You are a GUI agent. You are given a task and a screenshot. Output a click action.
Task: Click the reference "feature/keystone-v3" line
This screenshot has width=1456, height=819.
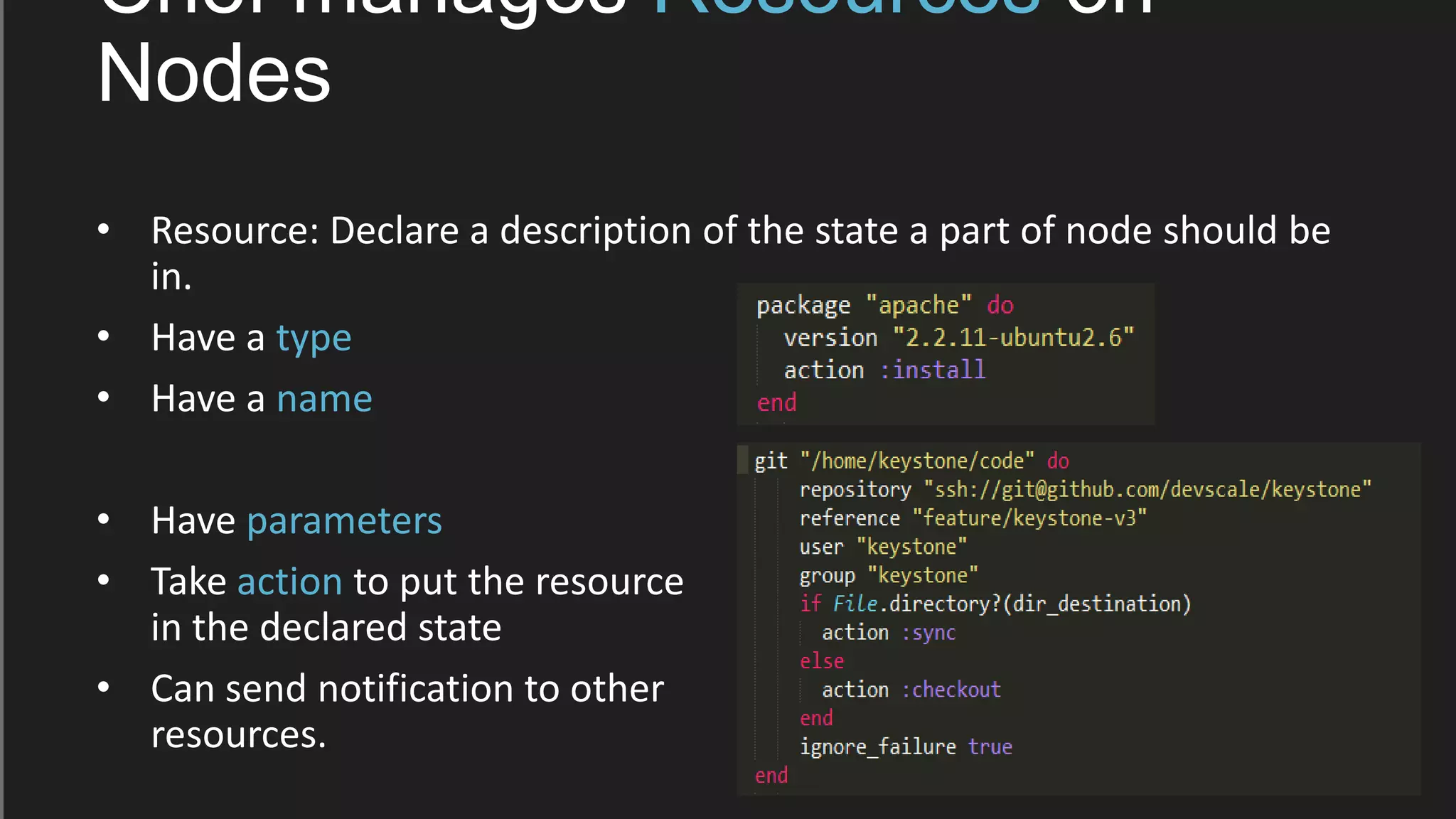tap(973, 518)
